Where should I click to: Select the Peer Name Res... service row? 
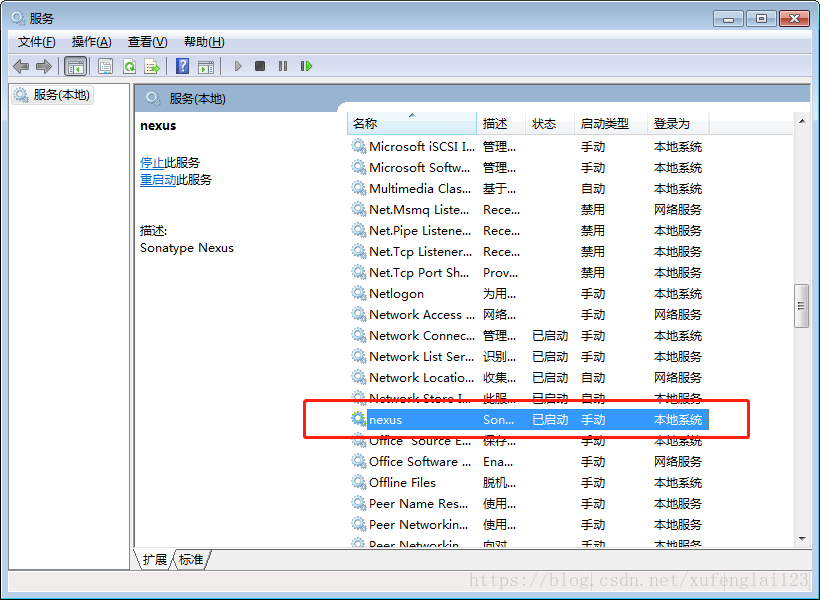(x=528, y=503)
